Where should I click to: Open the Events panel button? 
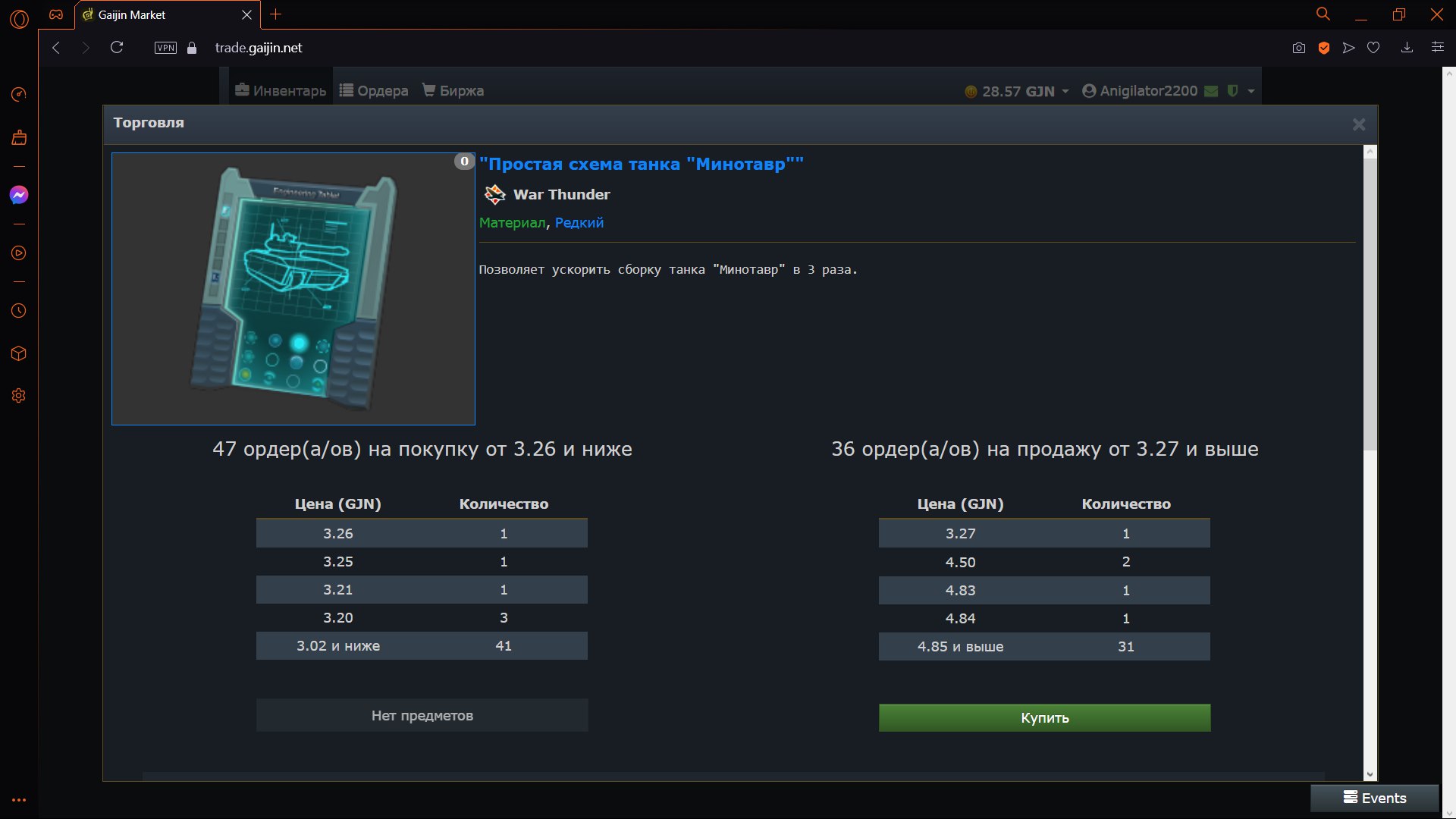click(x=1375, y=798)
